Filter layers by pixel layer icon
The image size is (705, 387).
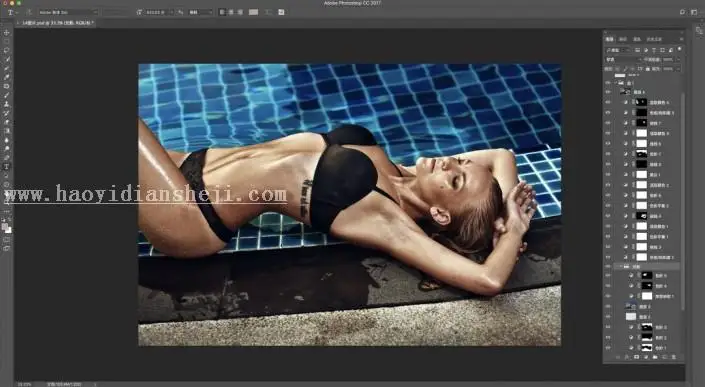click(x=638, y=50)
